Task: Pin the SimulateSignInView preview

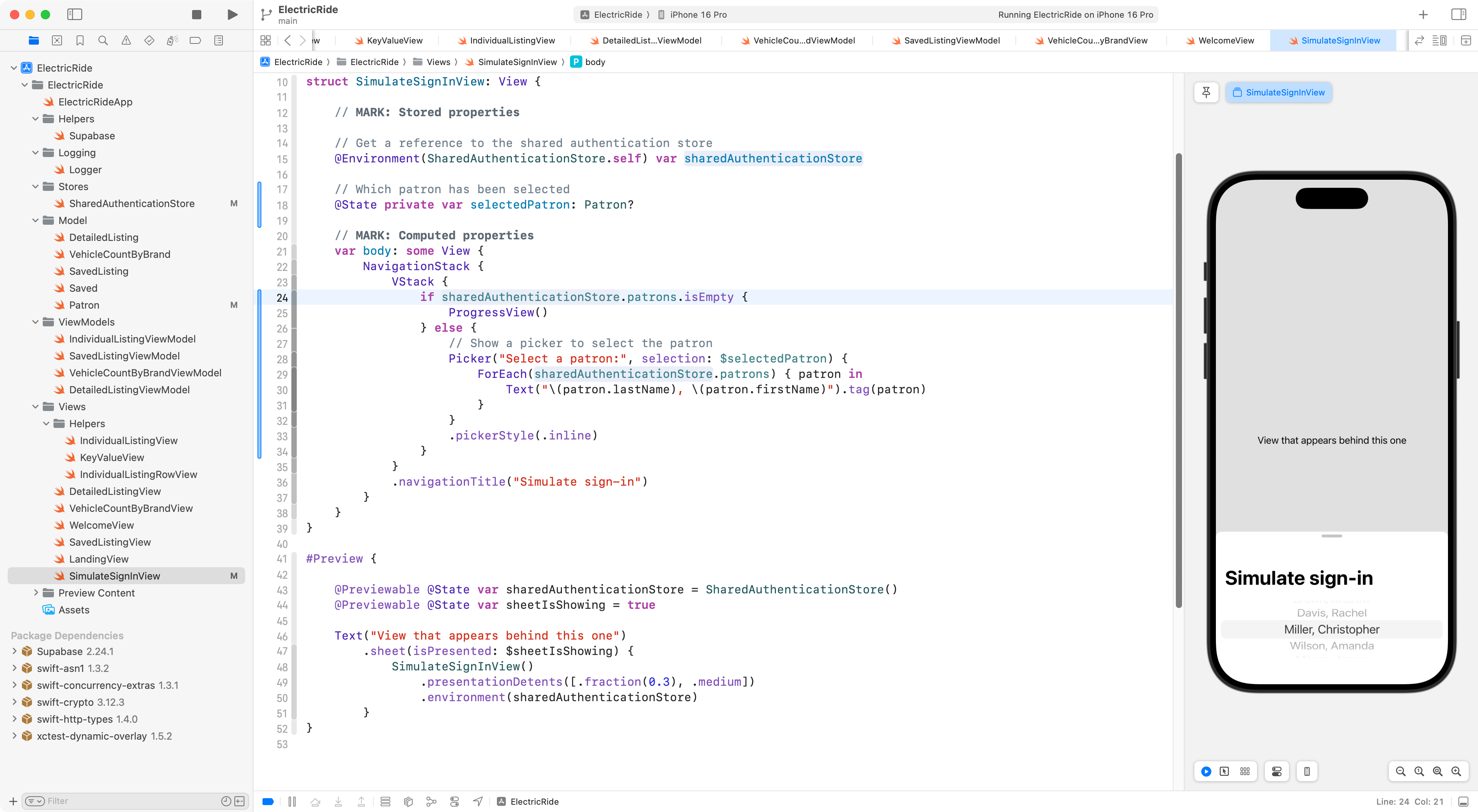Action: (1206, 92)
